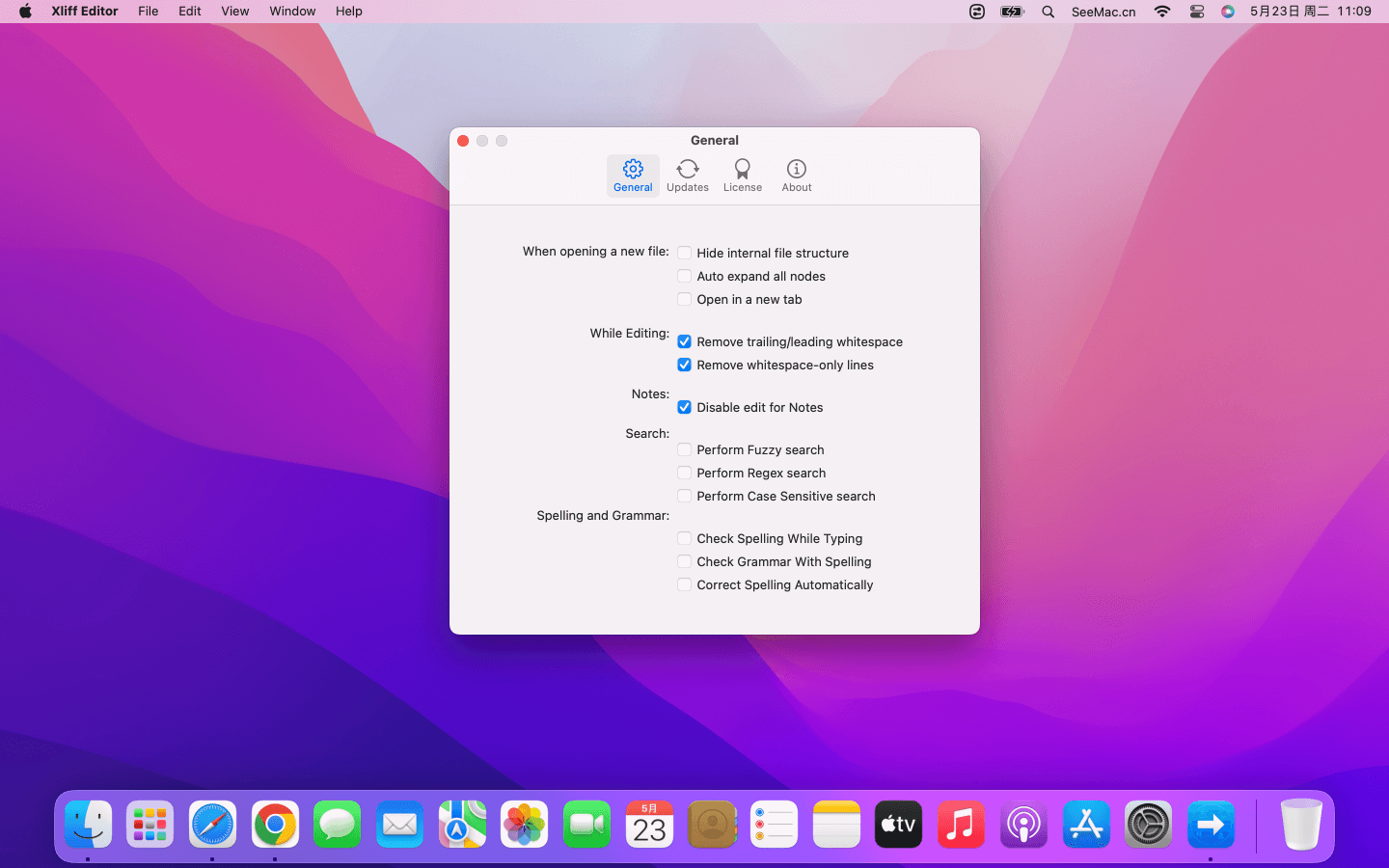This screenshot has width=1389, height=868.
Task: Check the Auto expand all nodes option
Action: click(684, 276)
